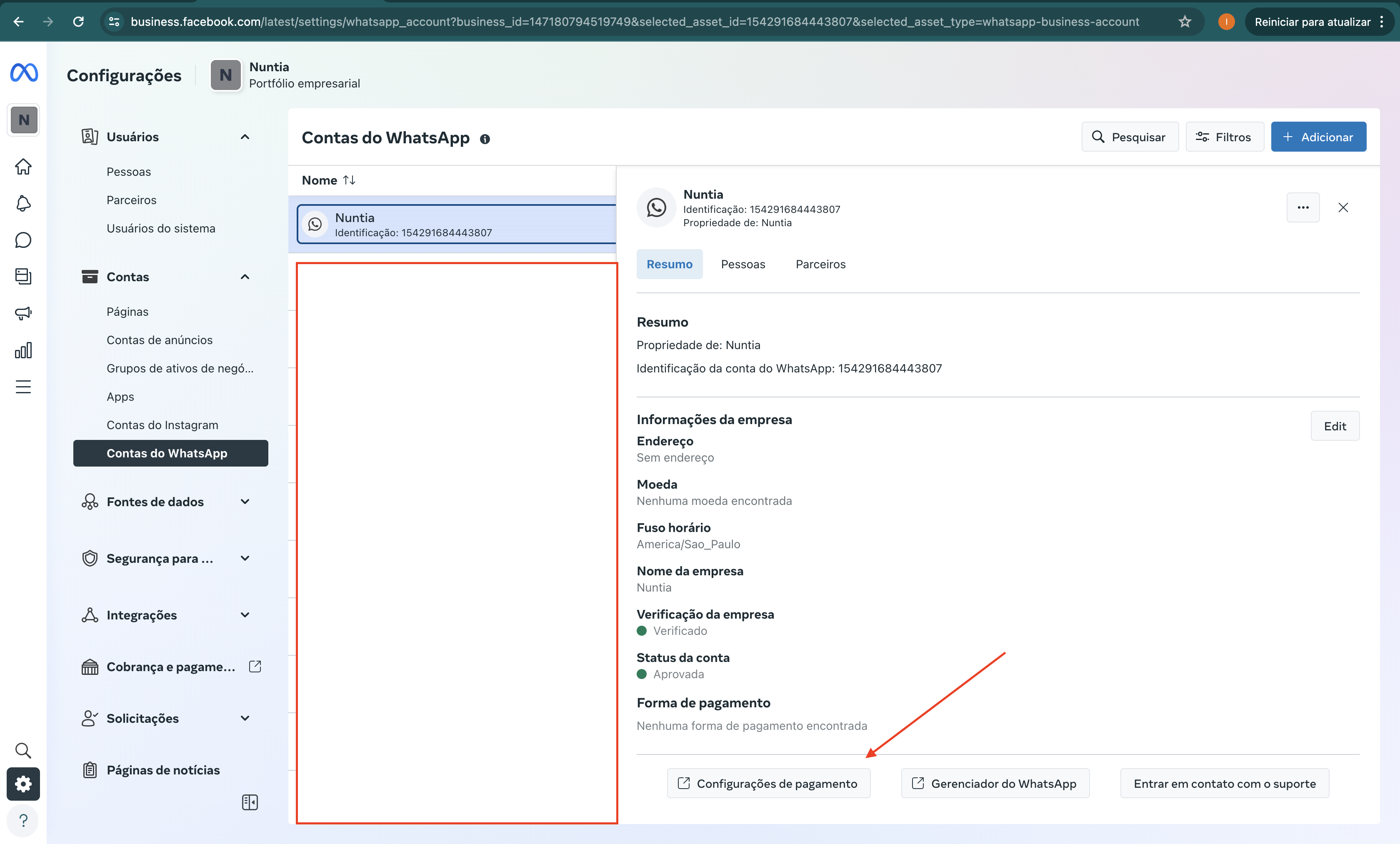Expand the Integrações section
Screen dimensions: 1400x844
pyautogui.click(x=245, y=615)
